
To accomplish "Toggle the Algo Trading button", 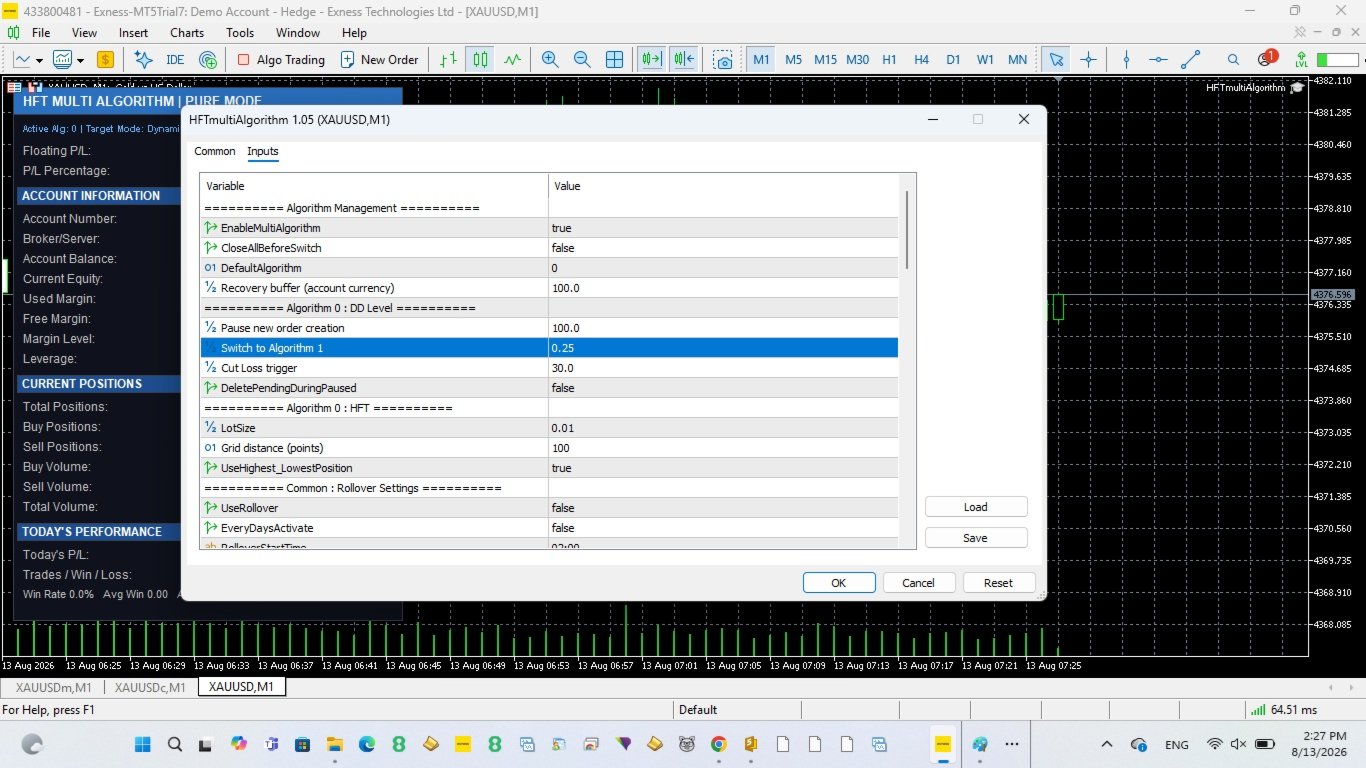I will tap(281, 59).
